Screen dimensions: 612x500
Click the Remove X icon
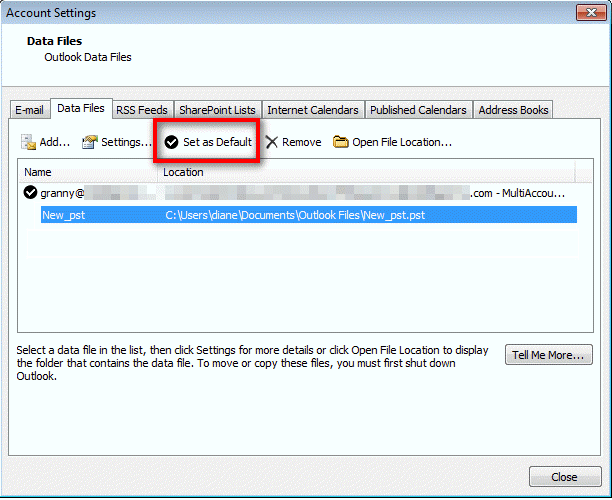[x=272, y=142]
